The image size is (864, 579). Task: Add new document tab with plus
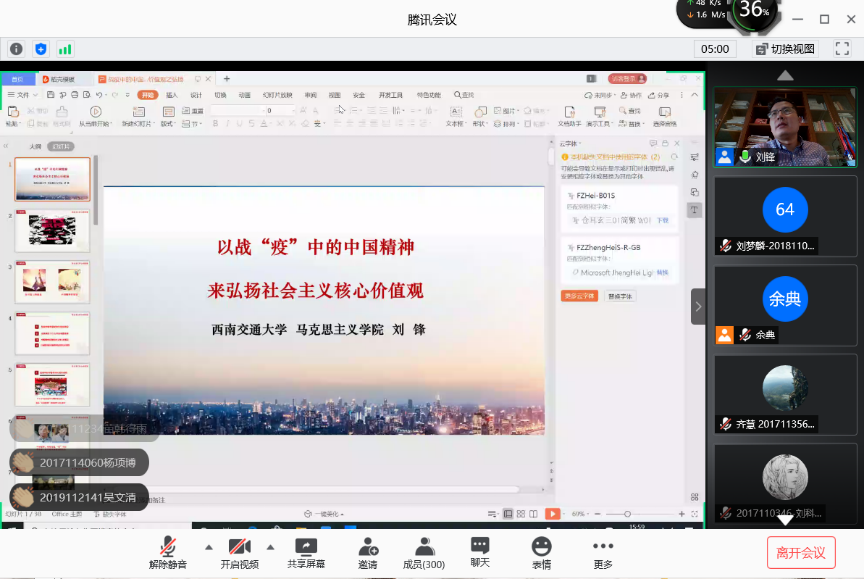226,79
